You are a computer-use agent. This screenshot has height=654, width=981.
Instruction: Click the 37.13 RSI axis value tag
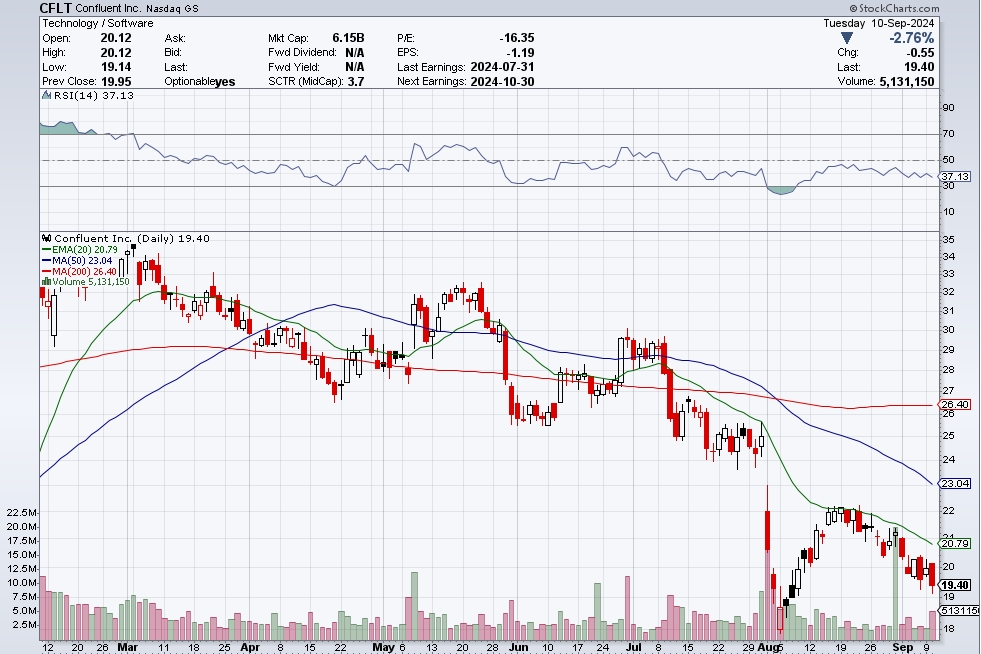click(955, 177)
